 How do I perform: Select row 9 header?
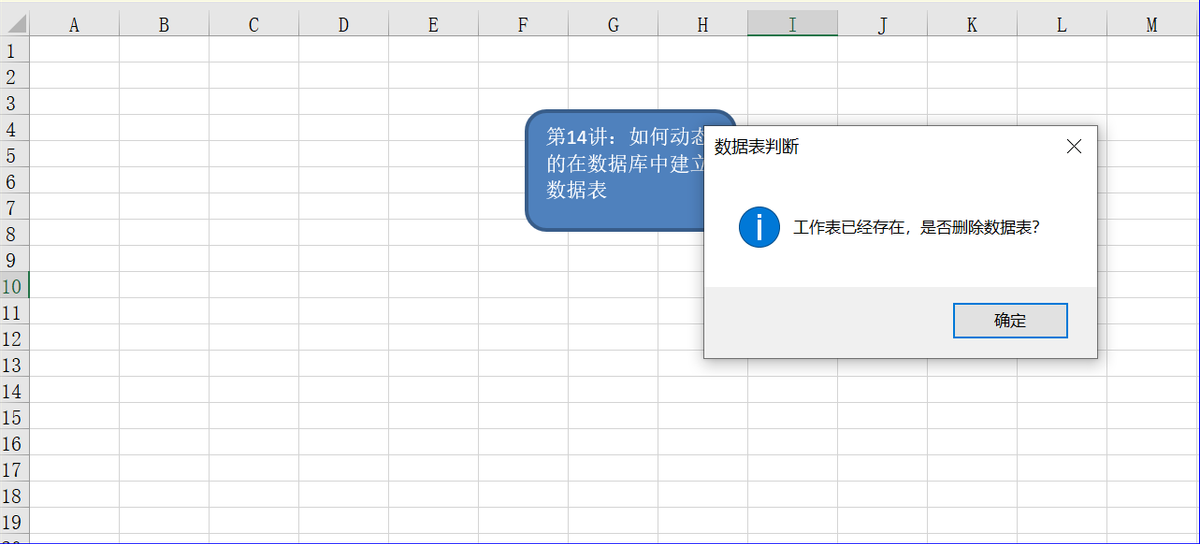click(14, 259)
